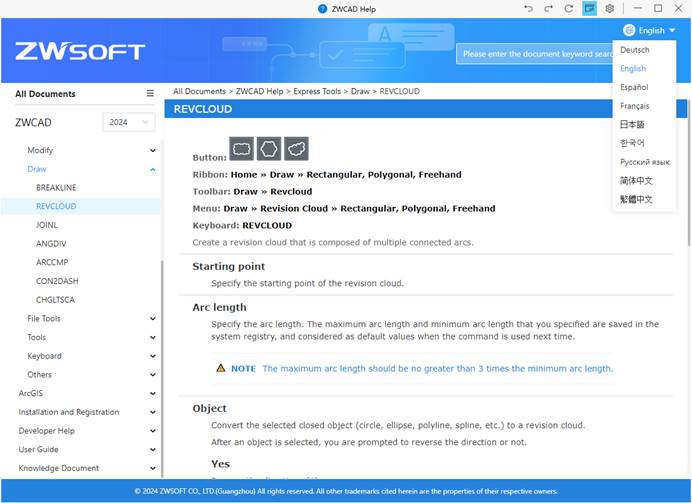Collapse the Draw section in sidebar

[x=152, y=169]
